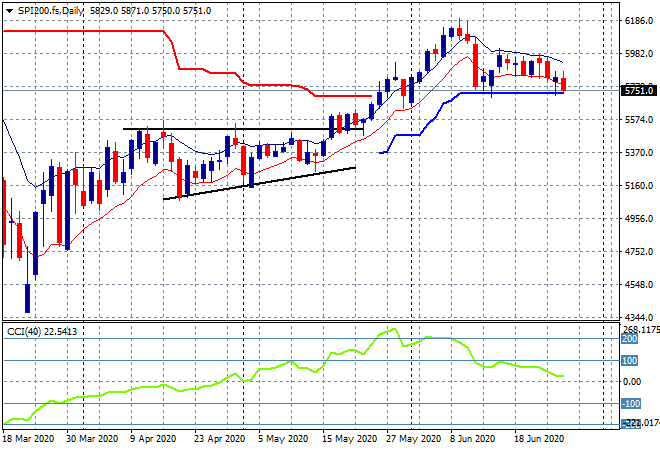Click the 4548.0 price axis label
Viewport: 660px width, 450px height.
pyautogui.click(x=639, y=285)
